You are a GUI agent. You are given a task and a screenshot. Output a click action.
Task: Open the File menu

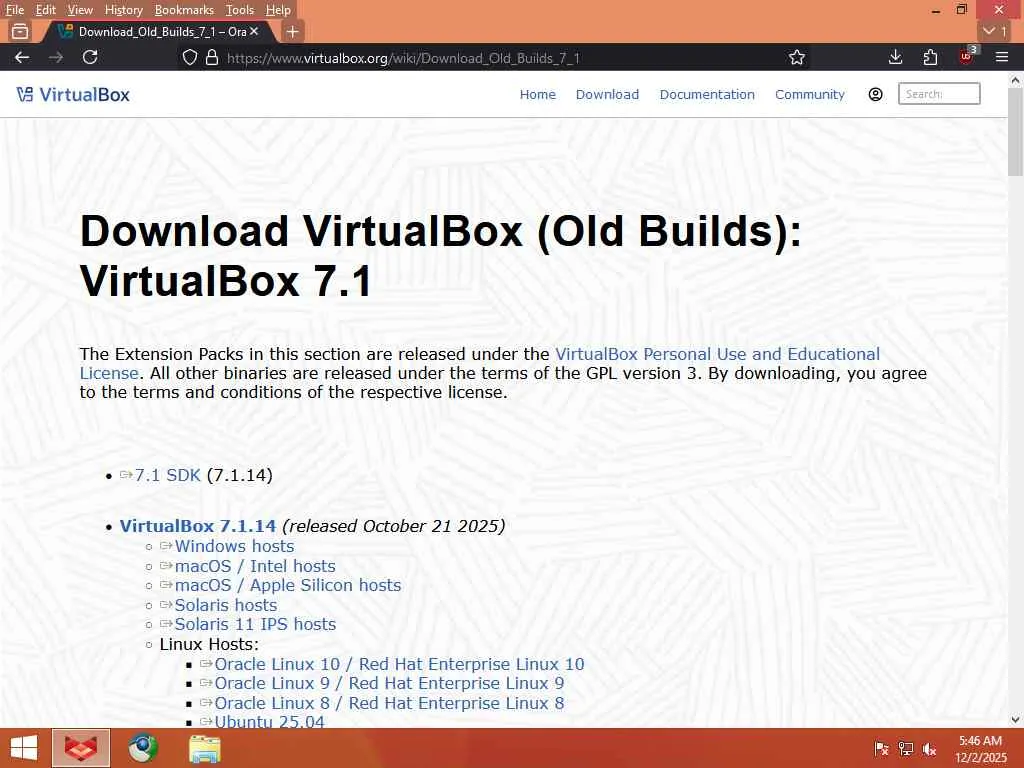pyautogui.click(x=14, y=10)
